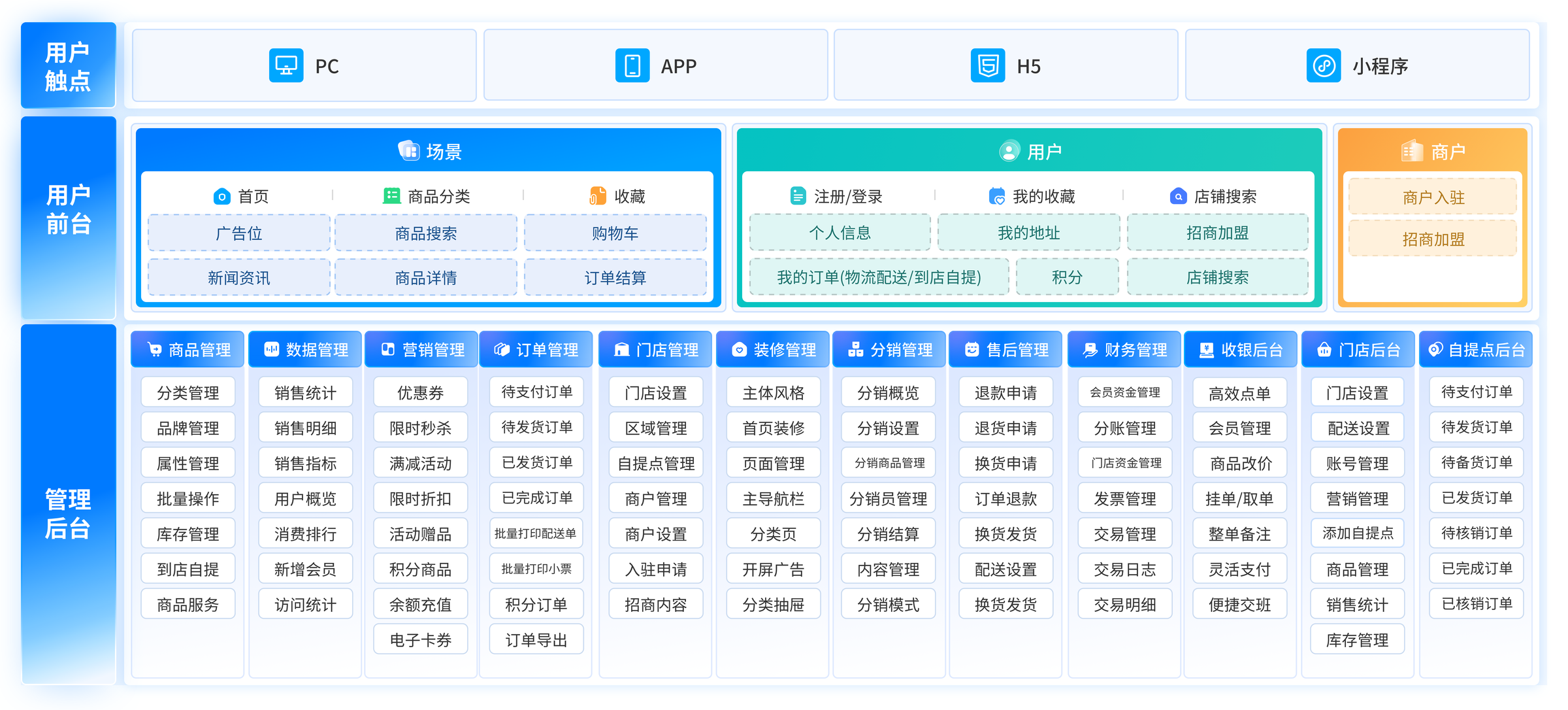Select the 用户 user avatar icon

1009,150
